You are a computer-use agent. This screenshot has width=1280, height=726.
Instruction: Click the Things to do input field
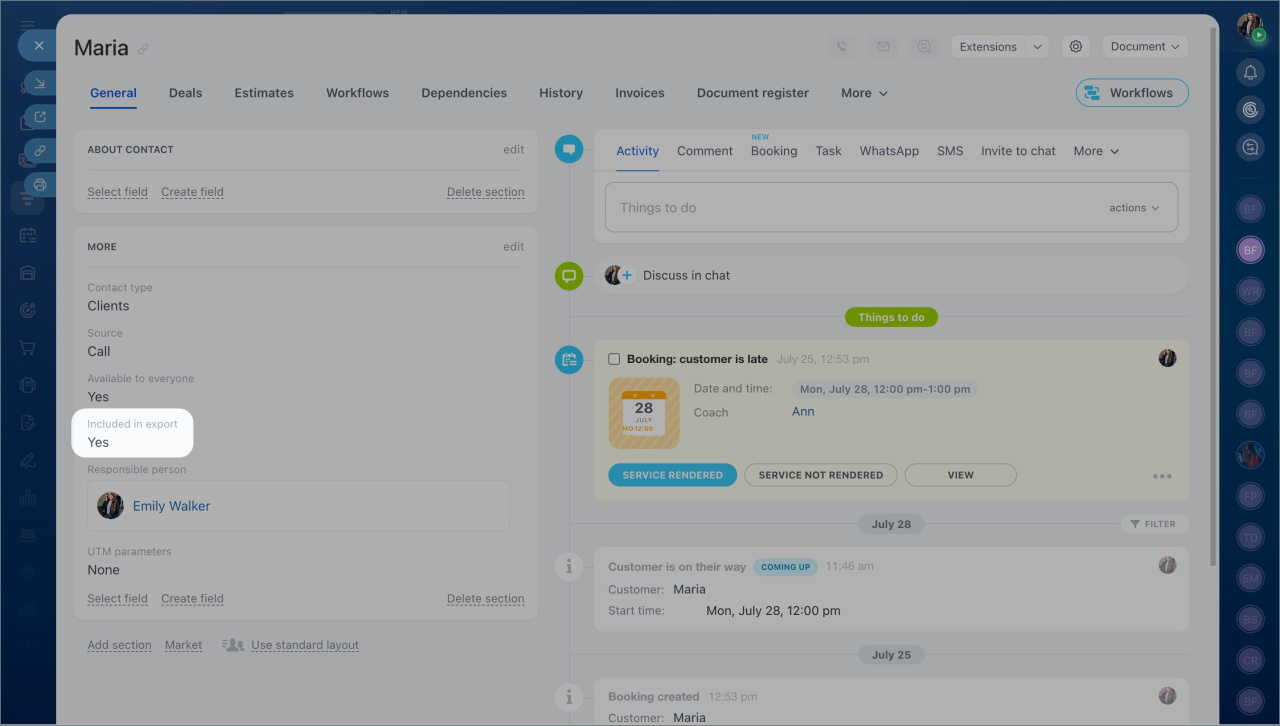click(850, 208)
